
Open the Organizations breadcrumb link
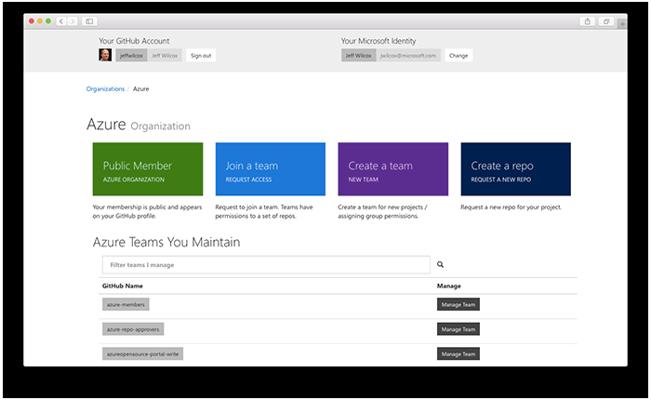(x=105, y=89)
